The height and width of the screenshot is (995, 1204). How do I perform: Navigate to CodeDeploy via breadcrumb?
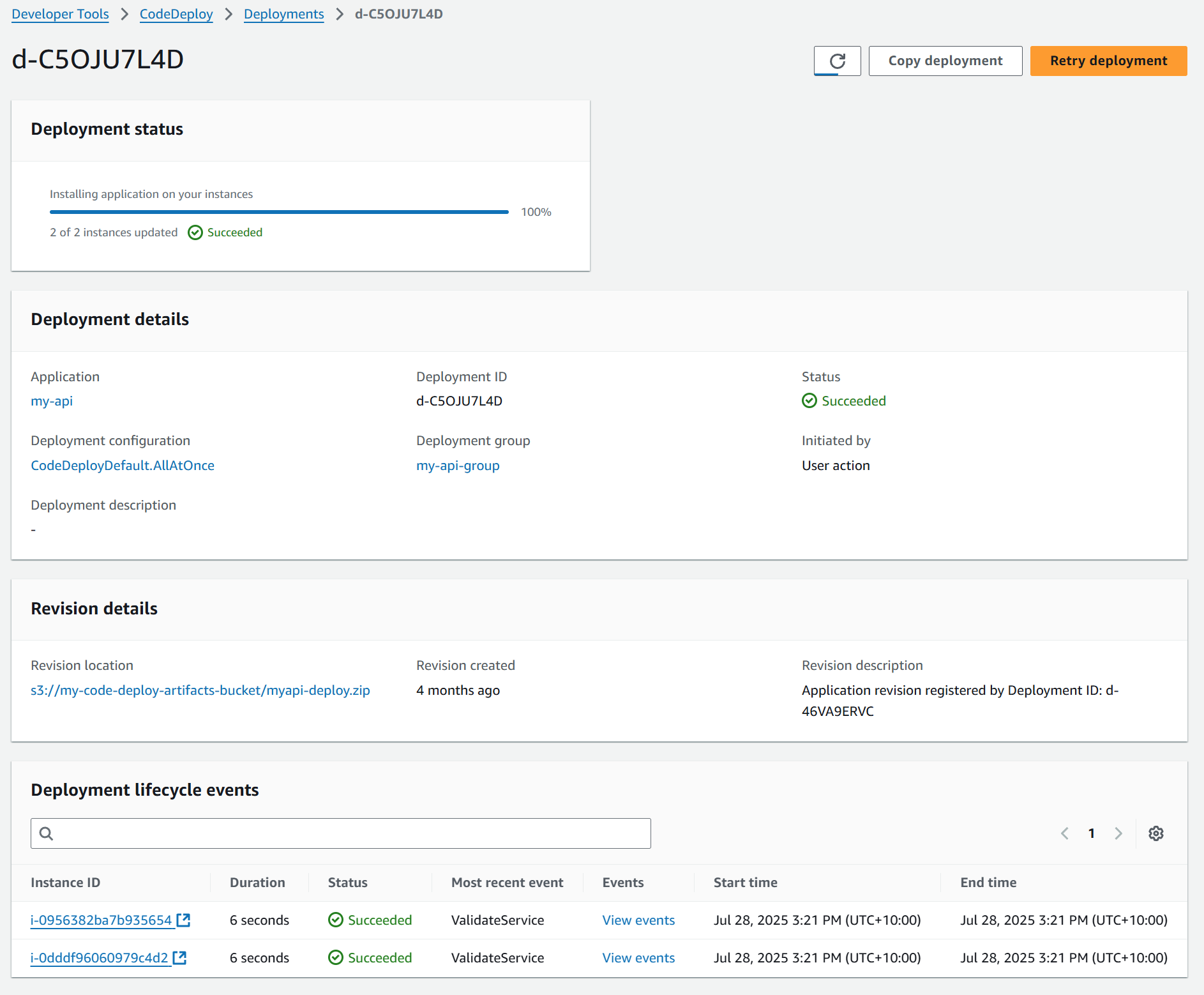coord(176,13)
